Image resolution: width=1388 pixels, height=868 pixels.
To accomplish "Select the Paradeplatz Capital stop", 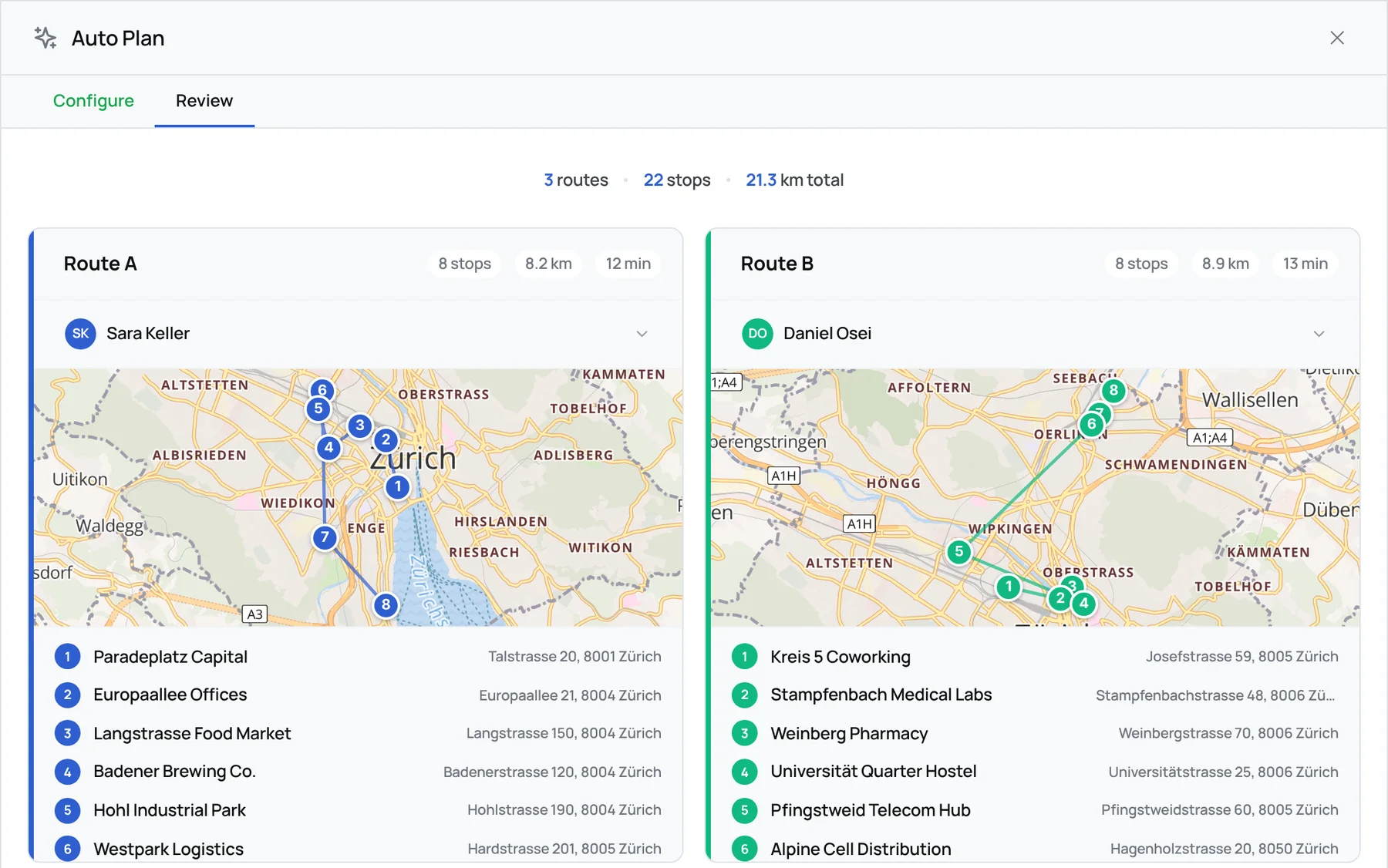I will (x=358, y=657).
